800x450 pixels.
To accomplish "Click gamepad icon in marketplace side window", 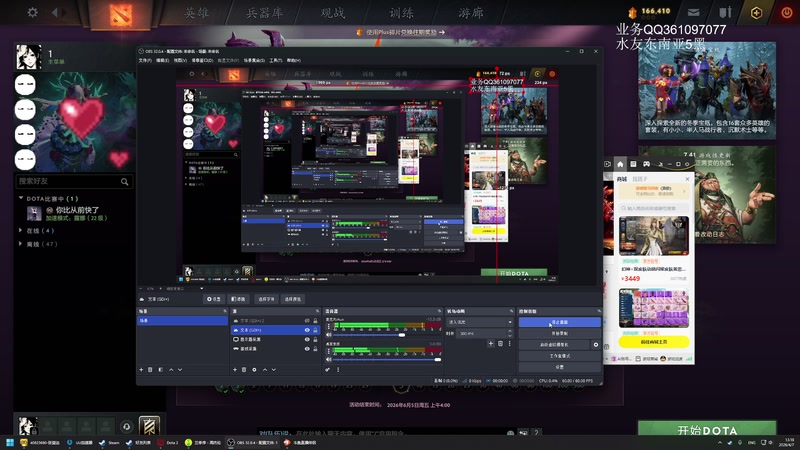I will point(646,164).
